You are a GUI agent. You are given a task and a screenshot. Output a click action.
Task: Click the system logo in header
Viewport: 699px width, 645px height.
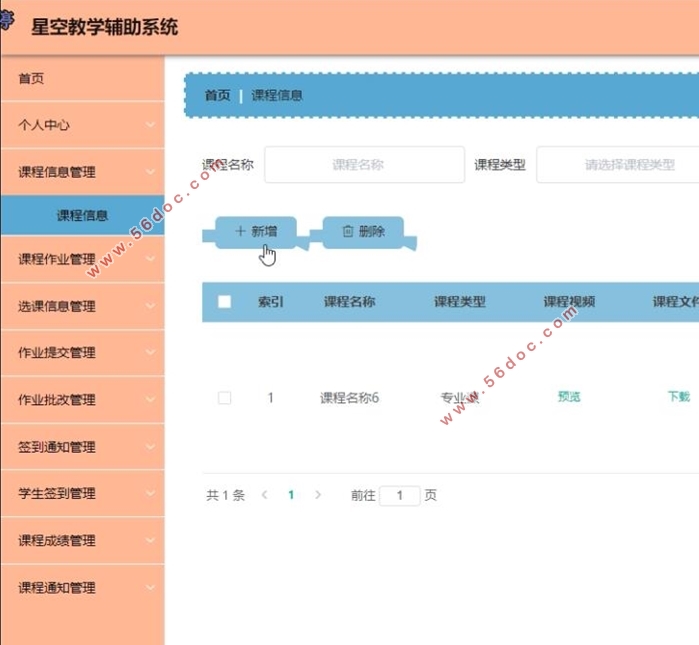click(8, 22)
